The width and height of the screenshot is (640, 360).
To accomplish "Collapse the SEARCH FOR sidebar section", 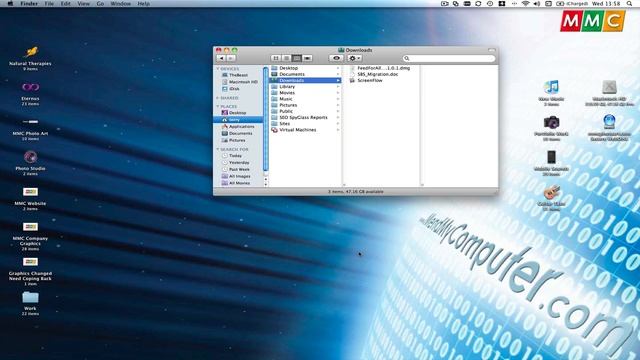I will pyautogui.click(x=218, y=149).
